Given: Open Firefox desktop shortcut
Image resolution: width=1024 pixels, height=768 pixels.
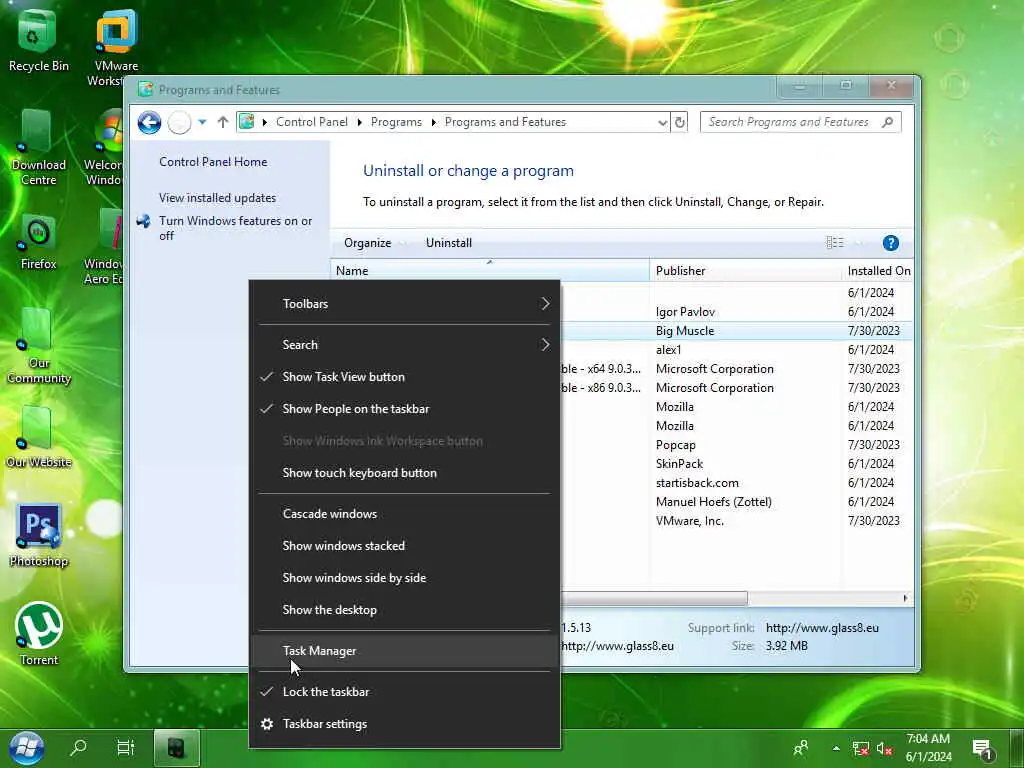Looking at the screenshot, I should tap(38, 242).
